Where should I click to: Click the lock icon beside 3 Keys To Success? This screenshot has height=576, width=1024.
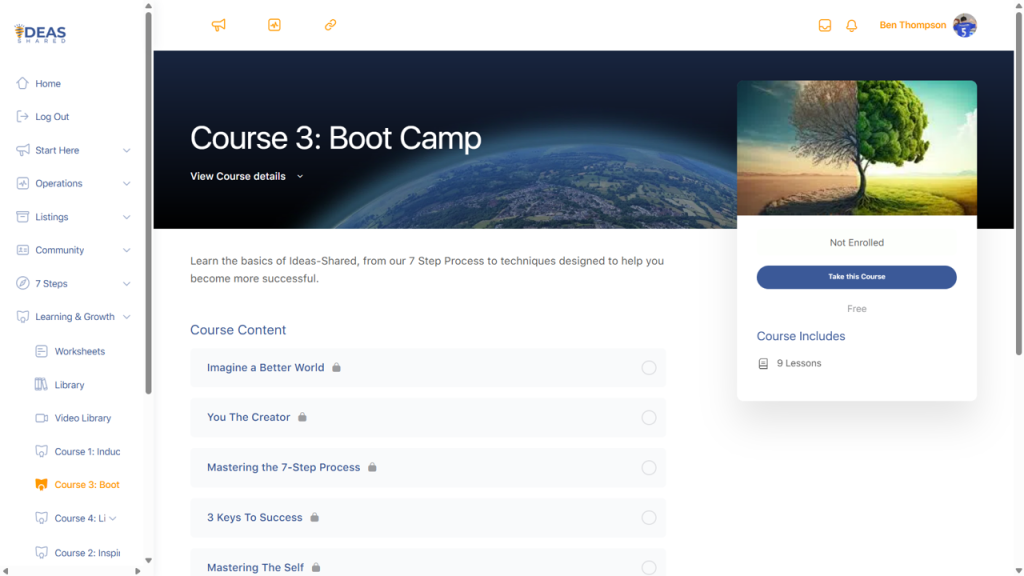(315, 517)
